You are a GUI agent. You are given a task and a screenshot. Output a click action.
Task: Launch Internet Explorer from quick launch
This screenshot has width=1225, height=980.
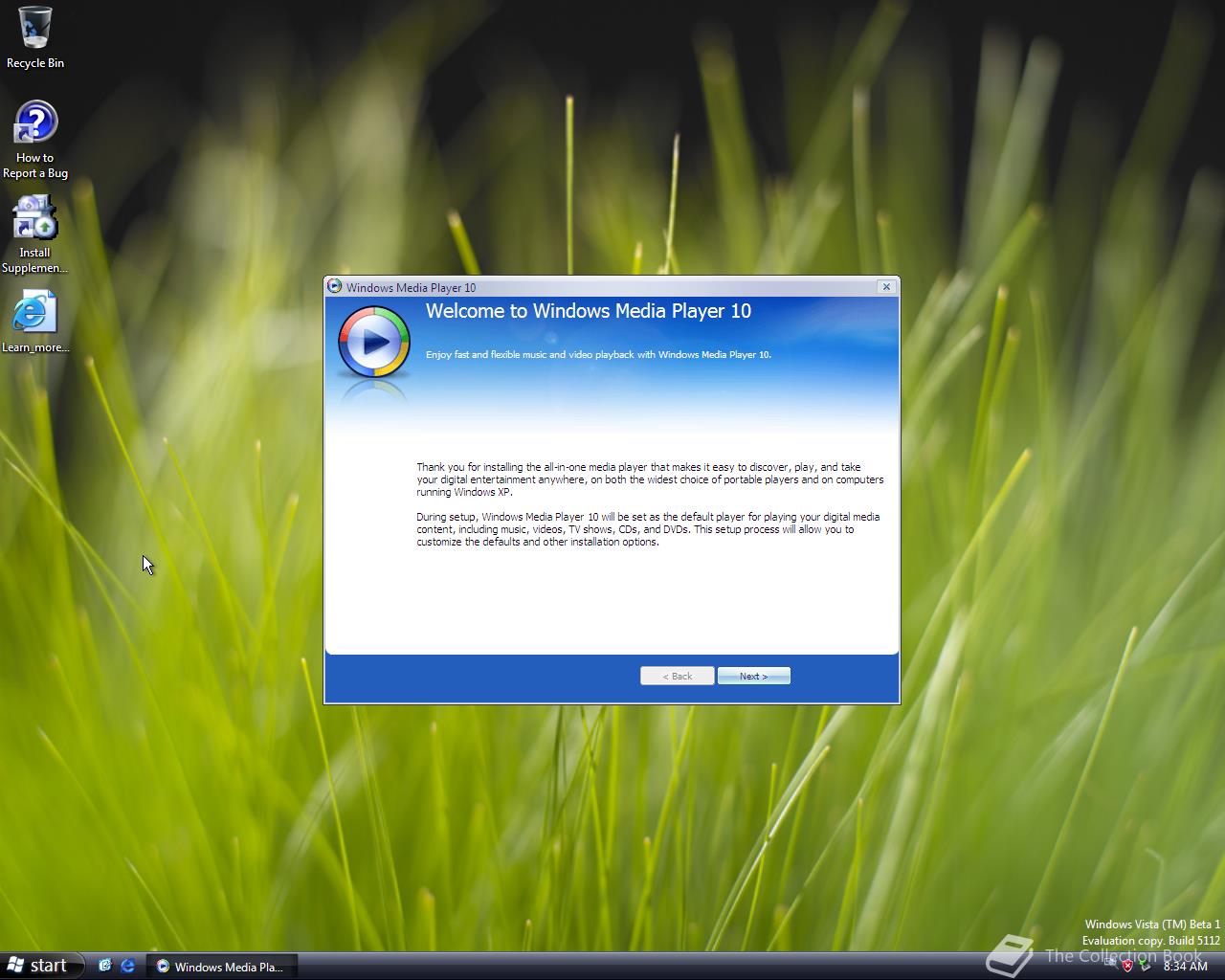tap(127, 966)
